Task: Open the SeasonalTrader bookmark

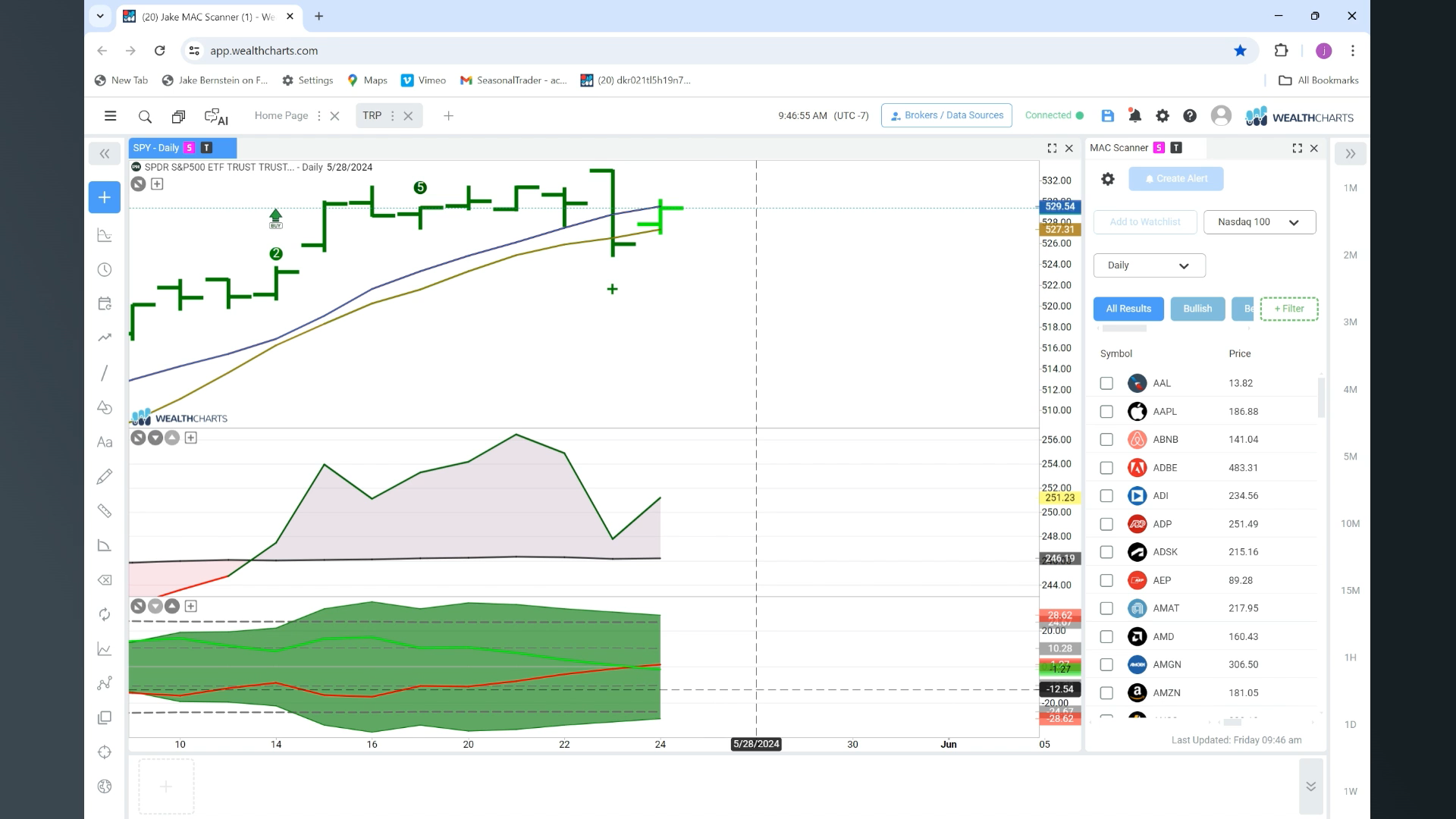Action: (x=513, y=80)
